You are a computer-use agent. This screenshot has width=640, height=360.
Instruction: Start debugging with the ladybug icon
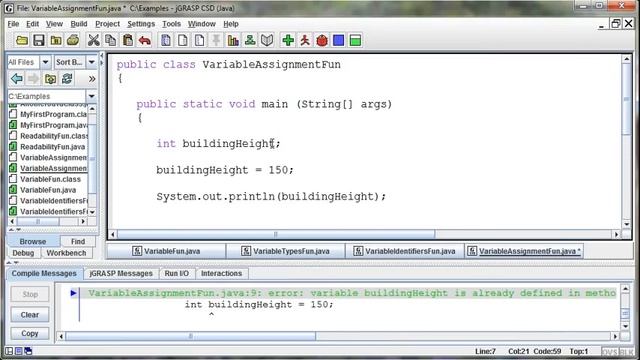click(322, 40)
